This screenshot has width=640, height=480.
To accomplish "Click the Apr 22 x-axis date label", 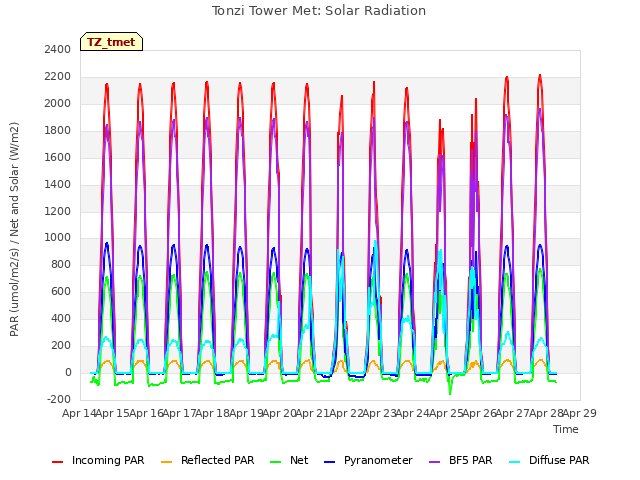I will click(346, 413).
